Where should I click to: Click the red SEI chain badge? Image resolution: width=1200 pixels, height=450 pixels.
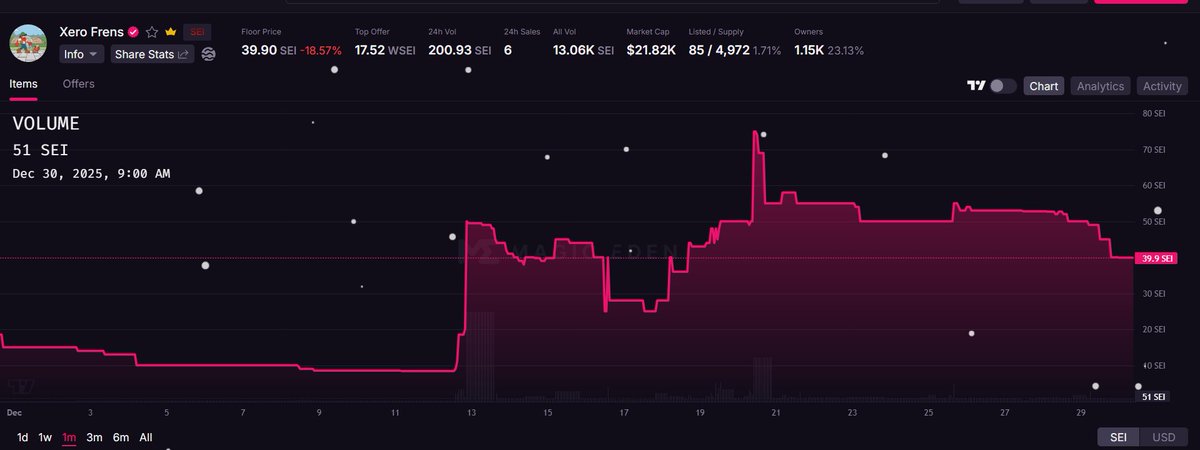click(x=197, y=32)
